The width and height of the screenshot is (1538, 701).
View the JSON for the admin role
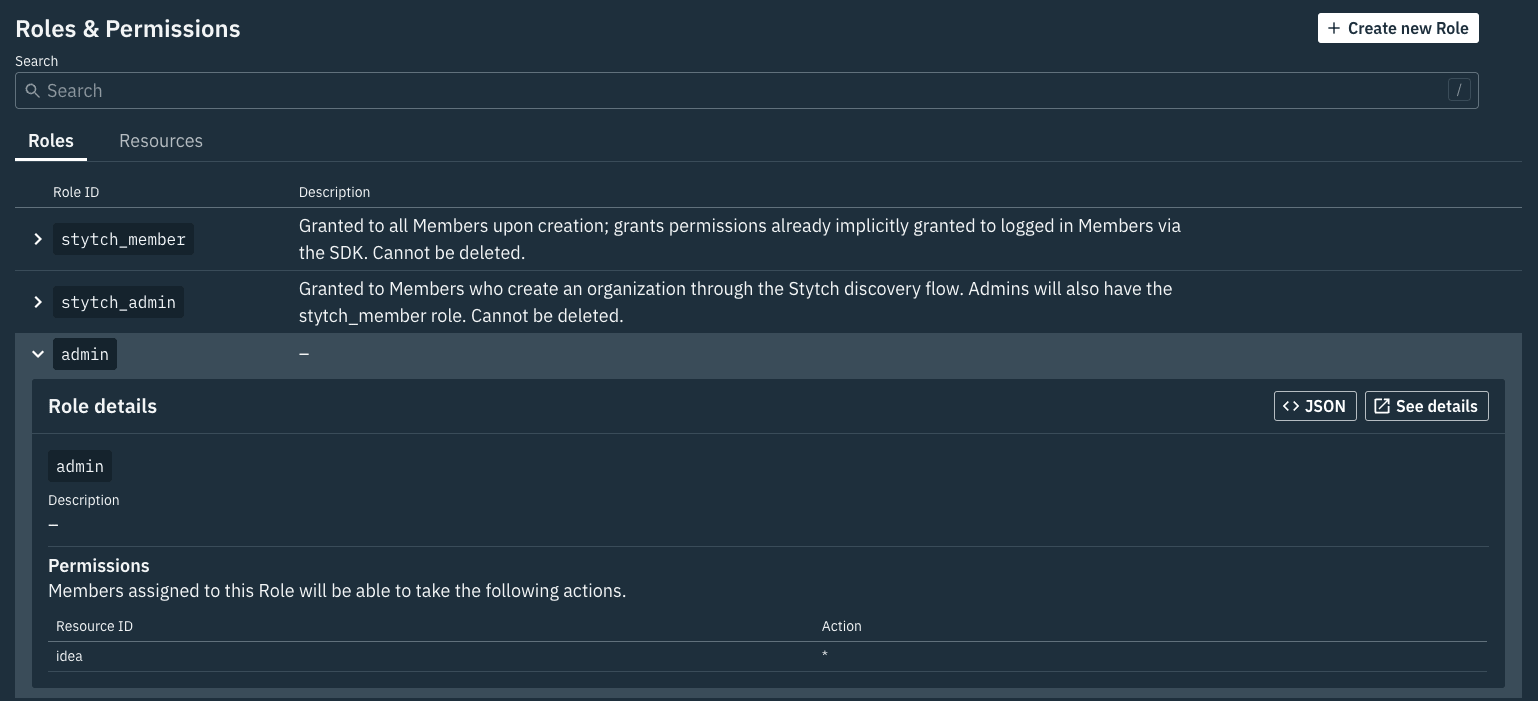coord(1315,406)
